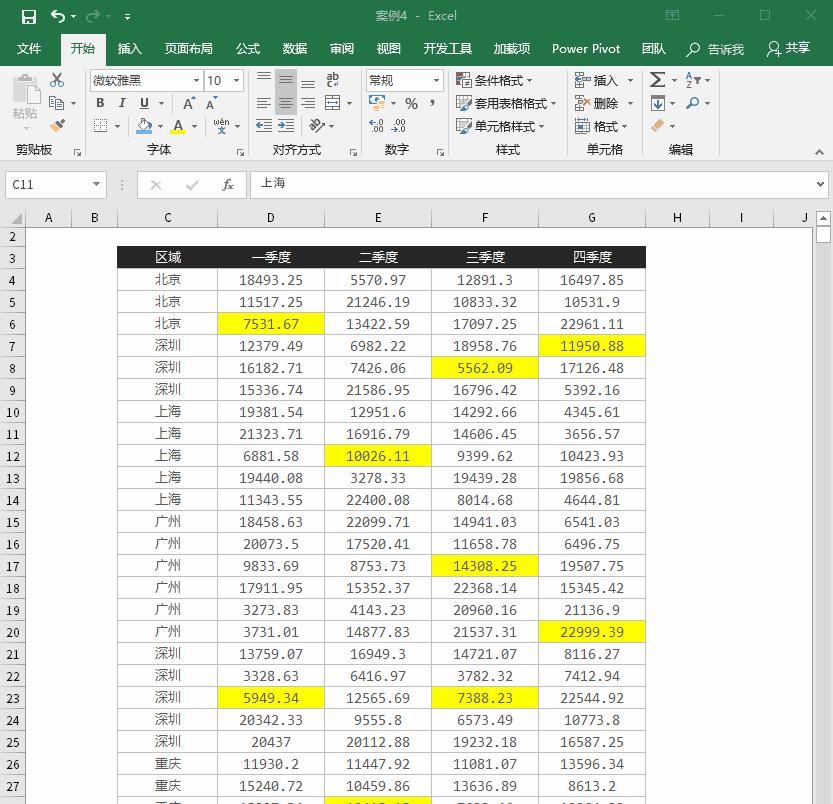Select the yellow cell 7531.67
The width and height of the screenshot is (833, 804).
click(x=270, y=324)
